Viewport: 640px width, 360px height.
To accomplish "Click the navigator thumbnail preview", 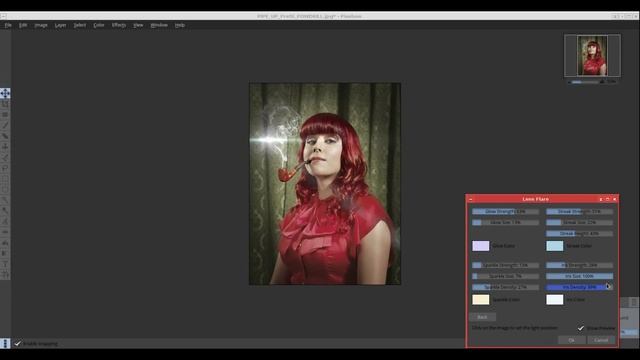I will point(592,56).
